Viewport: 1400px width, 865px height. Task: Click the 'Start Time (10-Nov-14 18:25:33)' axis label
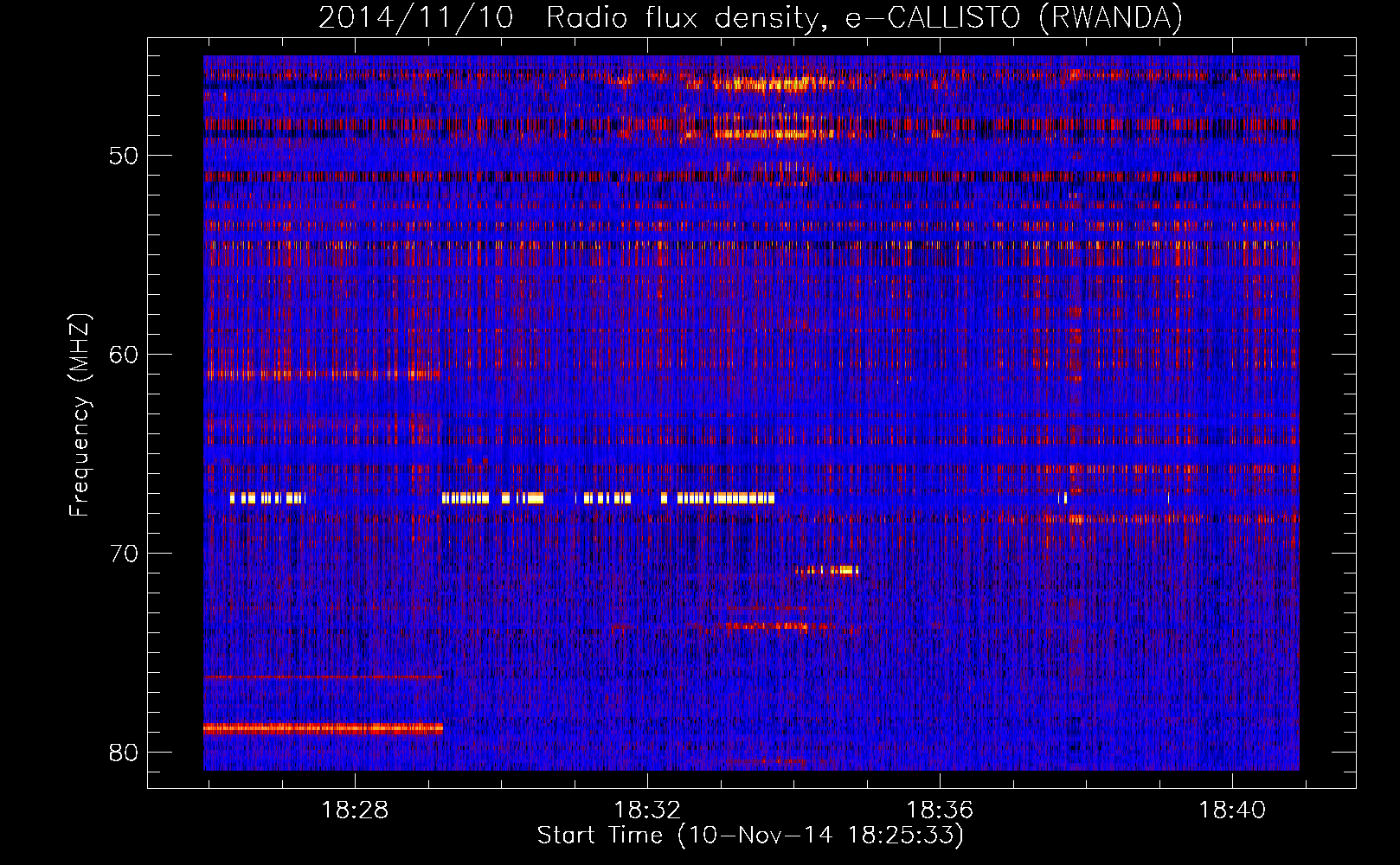tap(750, 836)
